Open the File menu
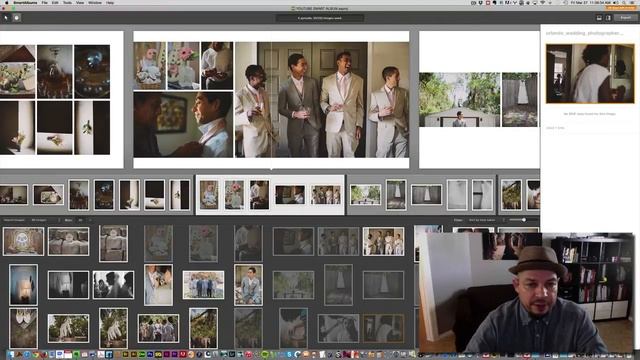The width and height of the screenshot is (640, 360). pyautogui.click(x=44, y=2)
